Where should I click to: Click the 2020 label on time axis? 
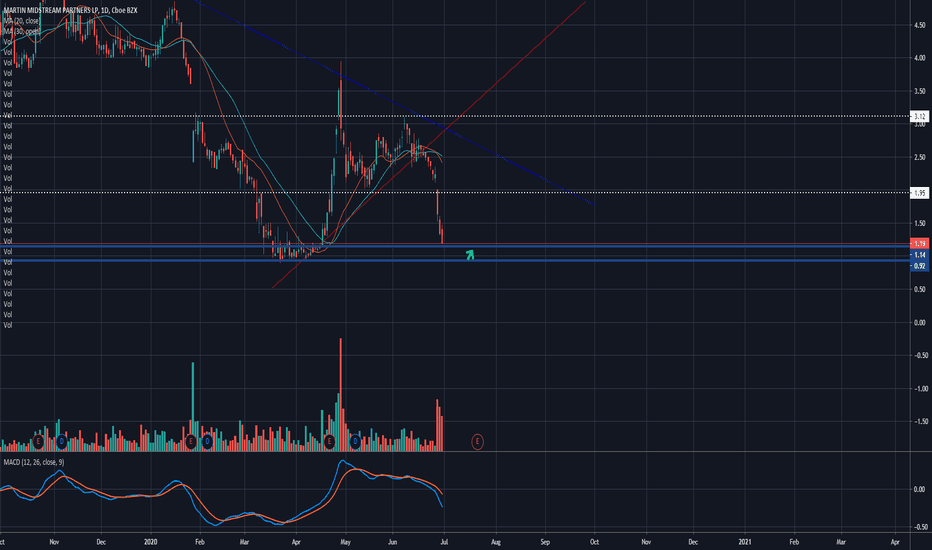(x=150, y=542)
